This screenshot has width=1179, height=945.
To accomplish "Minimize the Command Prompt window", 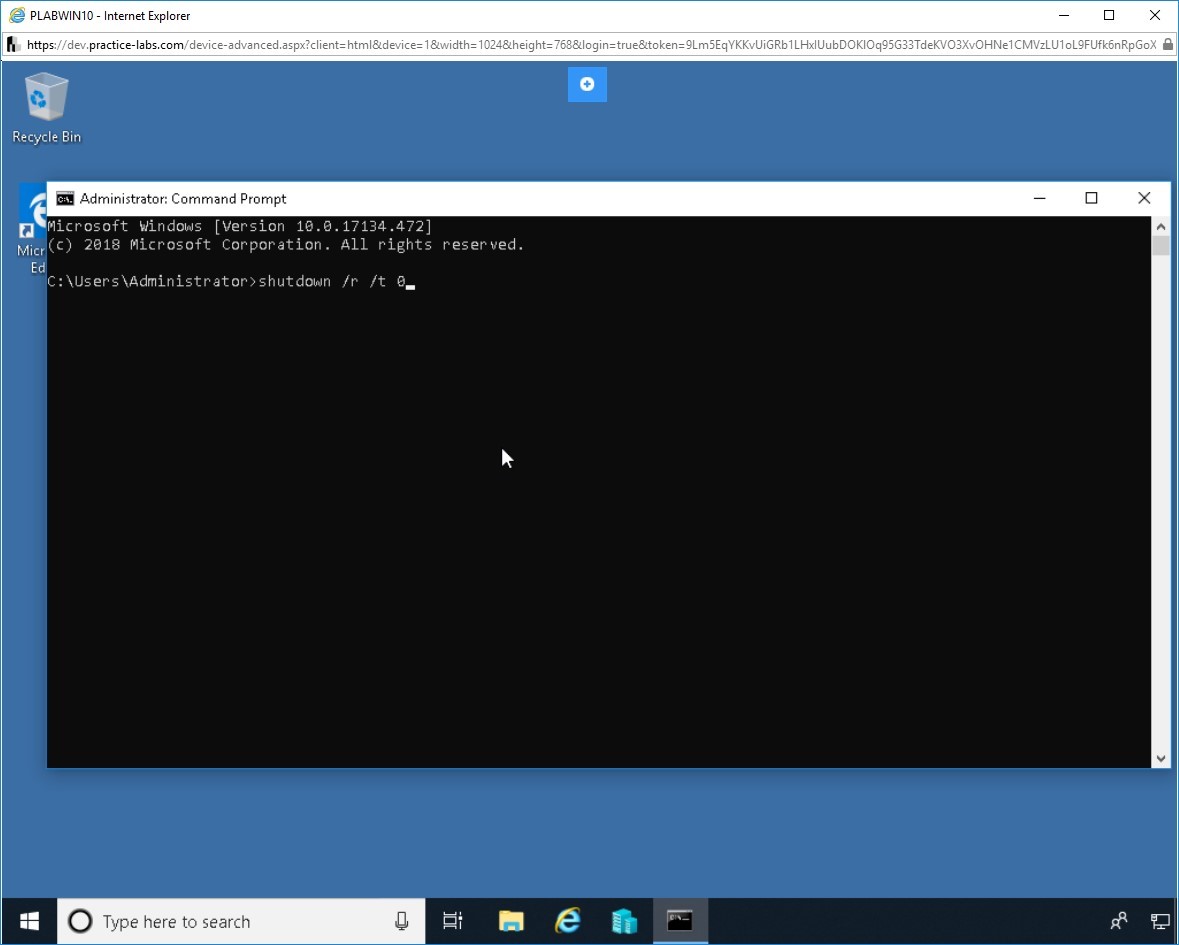I will [x=1039, y=198].
